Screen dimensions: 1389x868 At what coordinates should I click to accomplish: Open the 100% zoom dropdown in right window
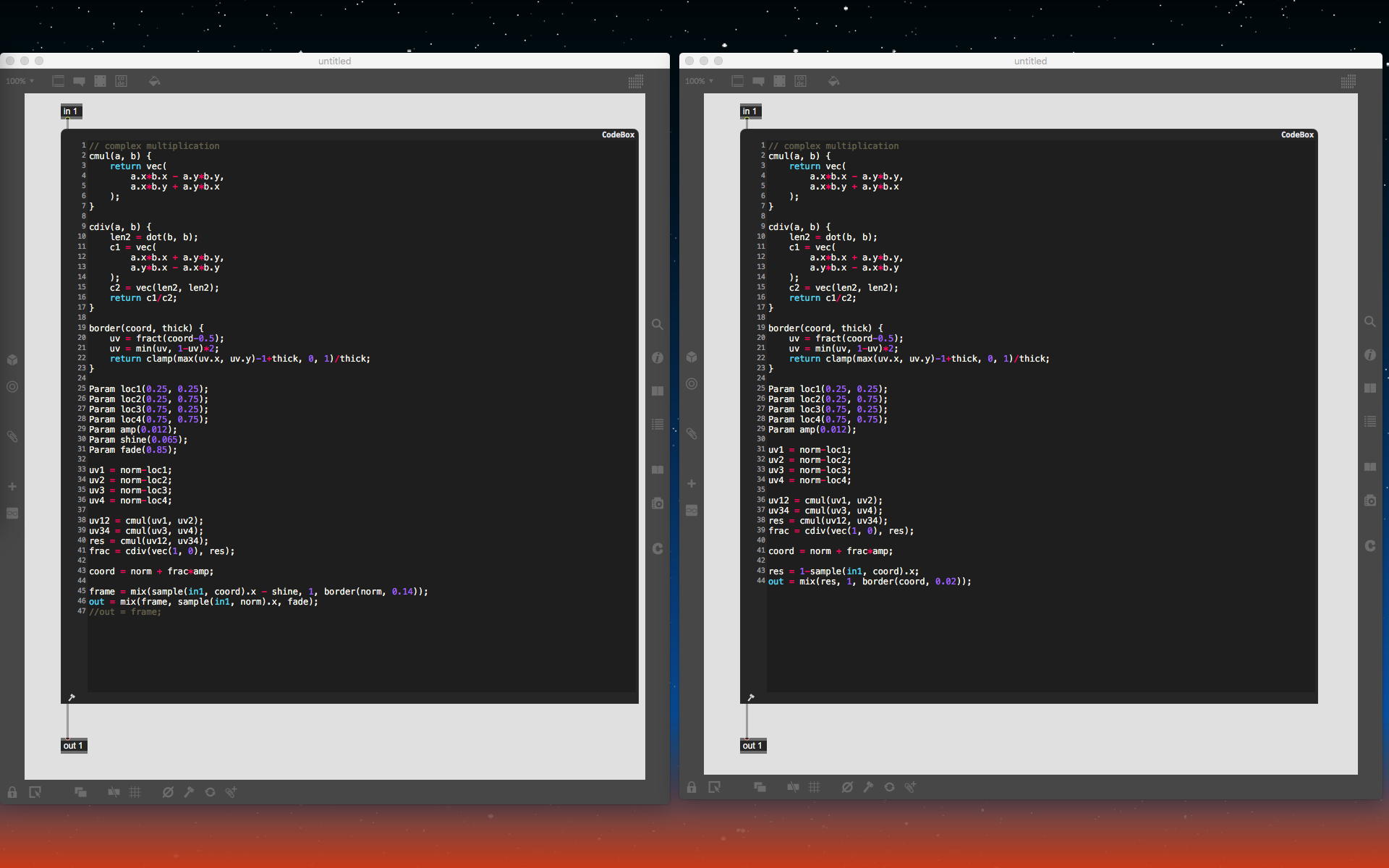pos(700,81)
